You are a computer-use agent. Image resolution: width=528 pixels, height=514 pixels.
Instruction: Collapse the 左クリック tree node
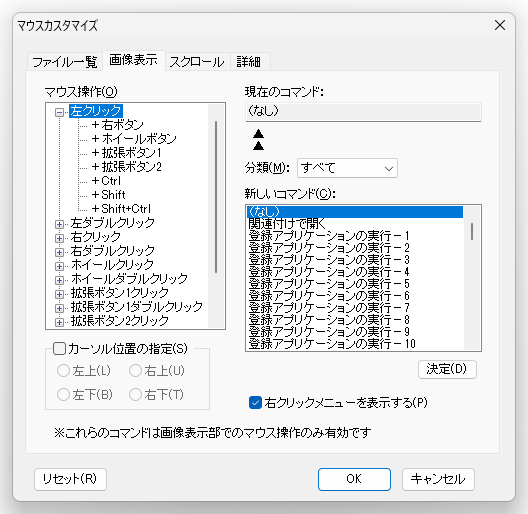(59, 112)
